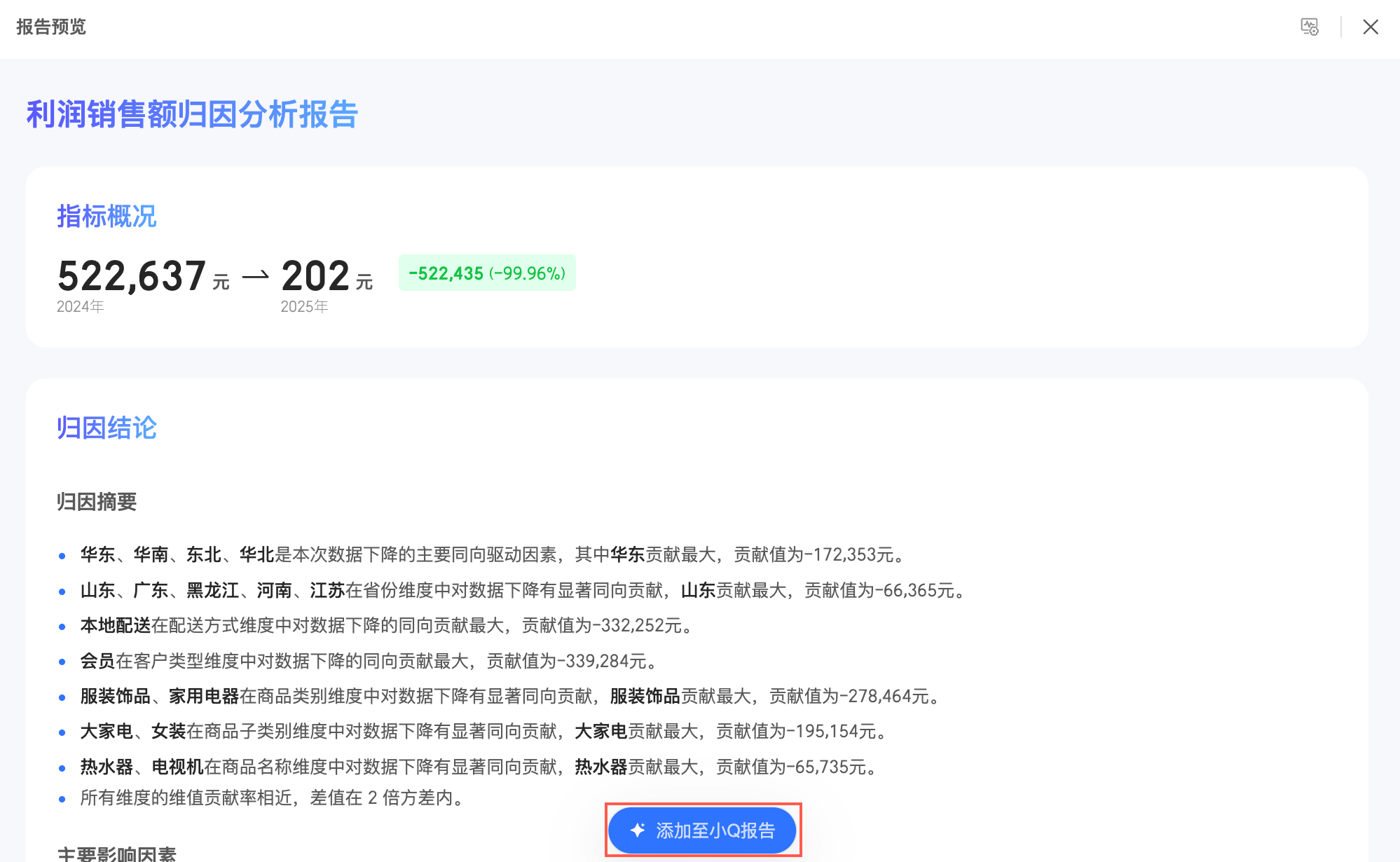The width and height of the screenshot is (1400, 862).
Task: Click the bold 会员 customer-type text
Action: pos(97,661)
